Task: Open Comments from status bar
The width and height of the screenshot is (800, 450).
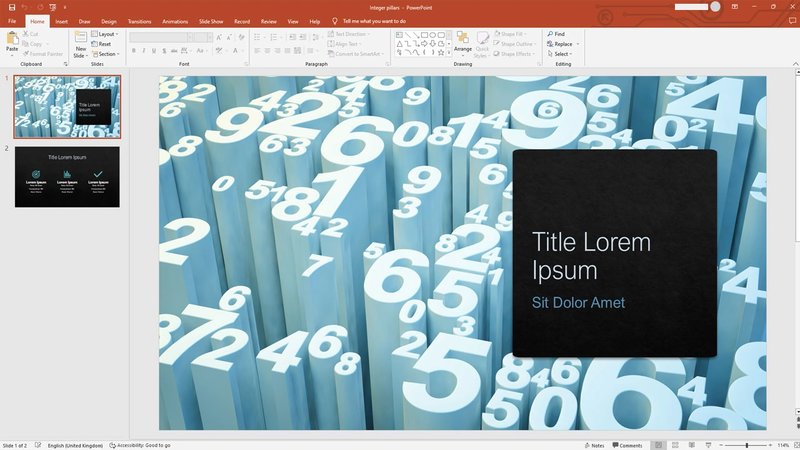Action: pyautogui.click(x=628, y=445)
